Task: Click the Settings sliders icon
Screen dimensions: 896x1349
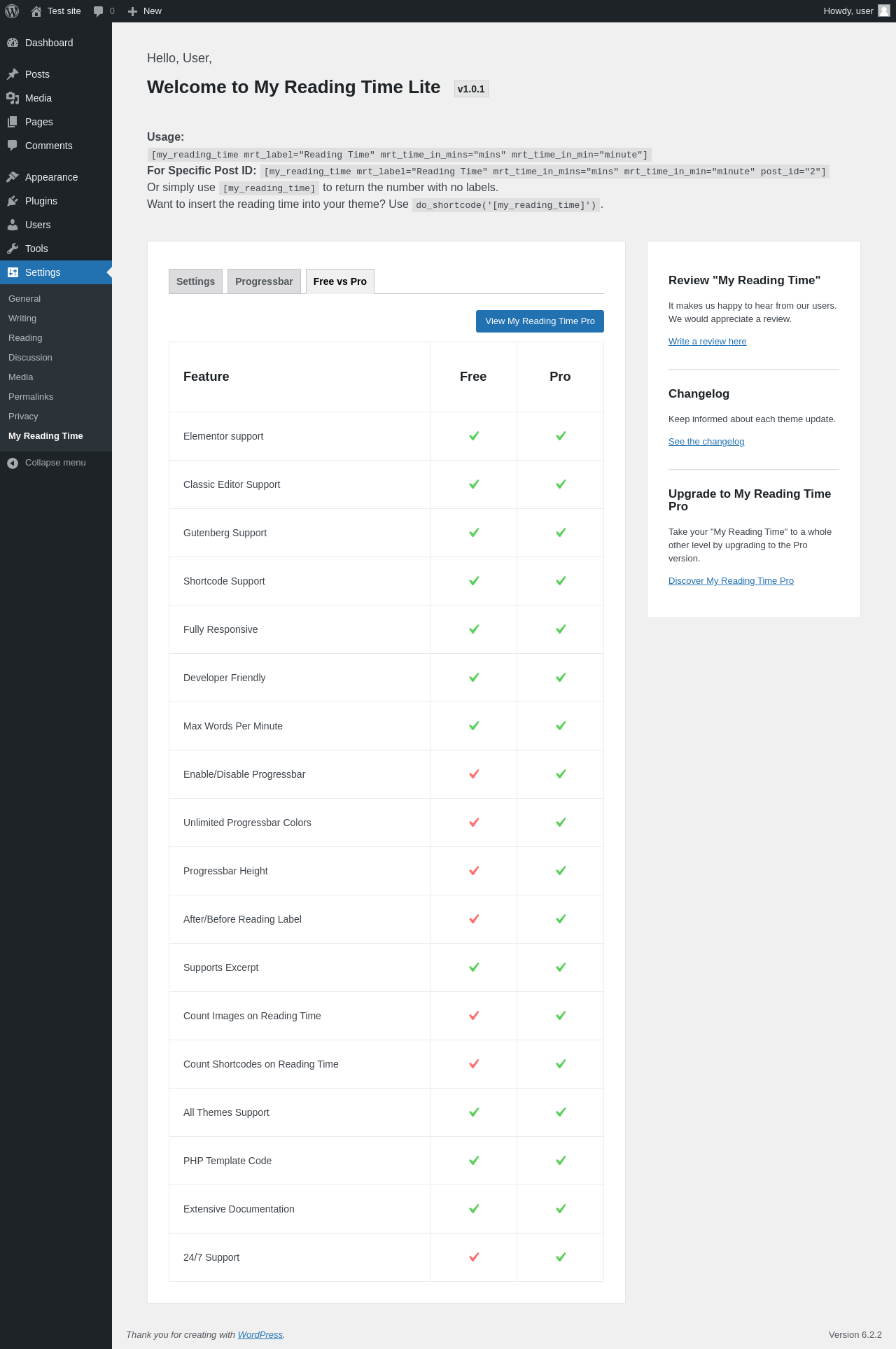Action: coord(13,272)
